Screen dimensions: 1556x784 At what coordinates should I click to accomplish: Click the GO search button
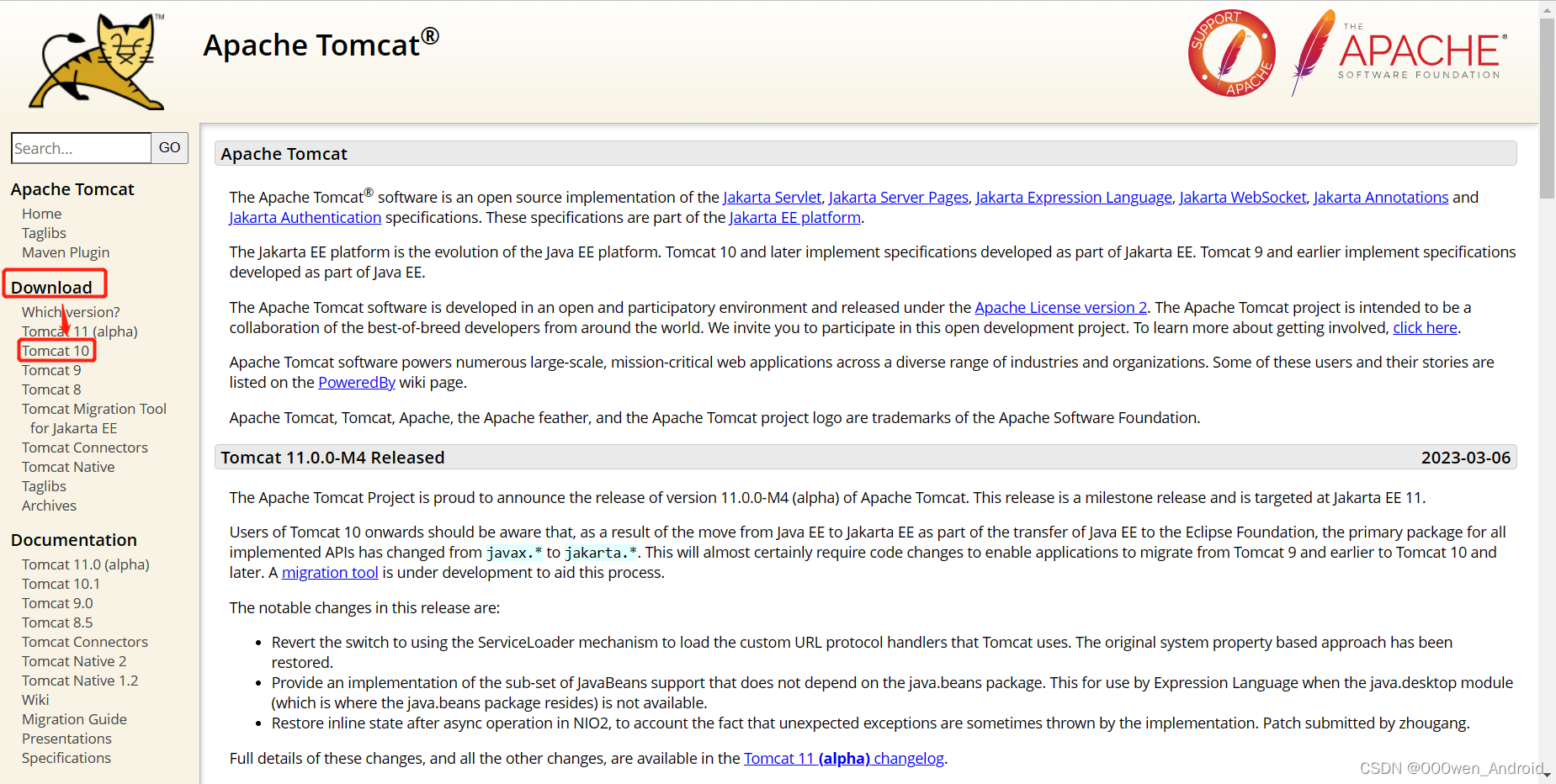(x=169, y=147)
